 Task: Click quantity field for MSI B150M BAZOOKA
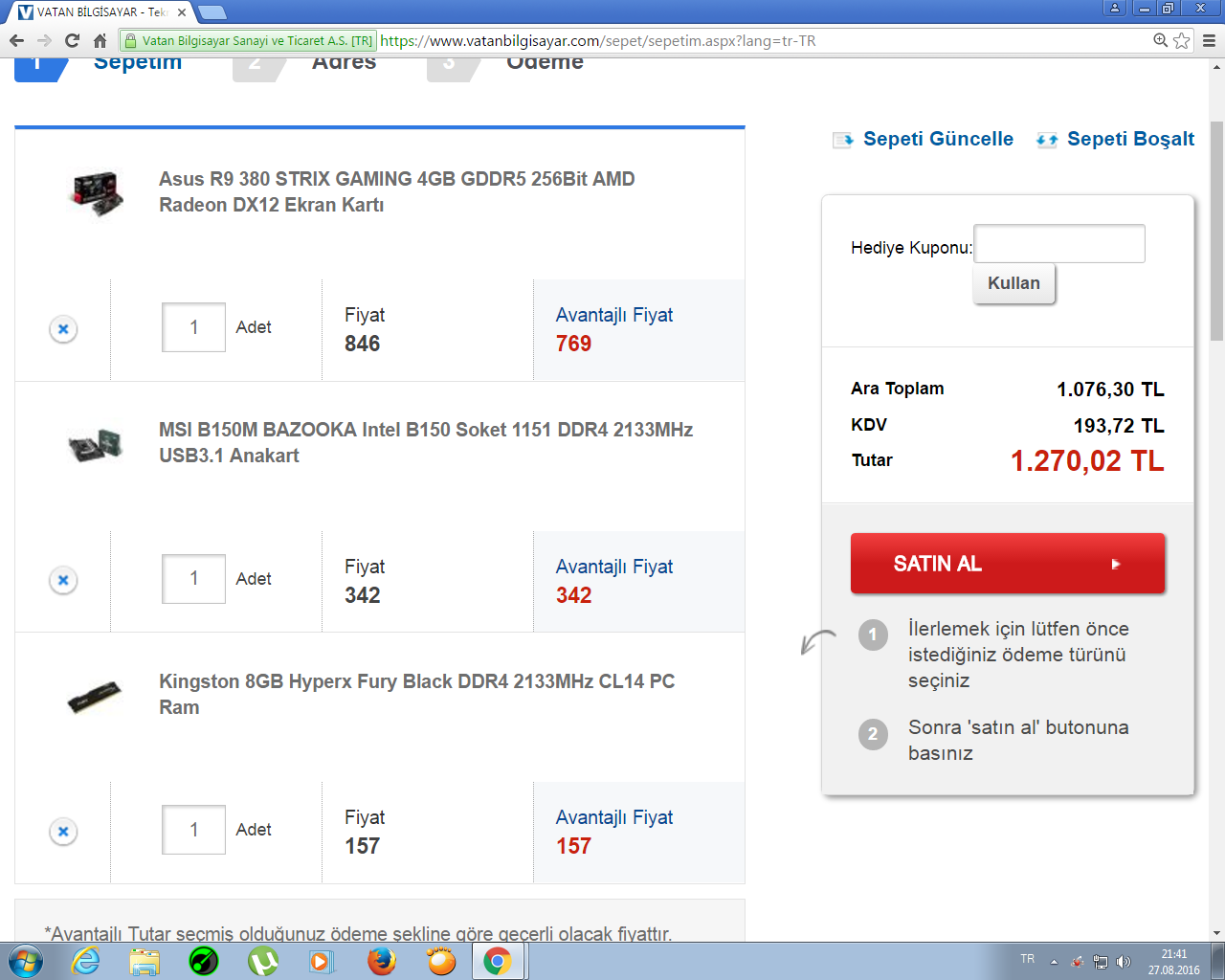coord(193,579)
